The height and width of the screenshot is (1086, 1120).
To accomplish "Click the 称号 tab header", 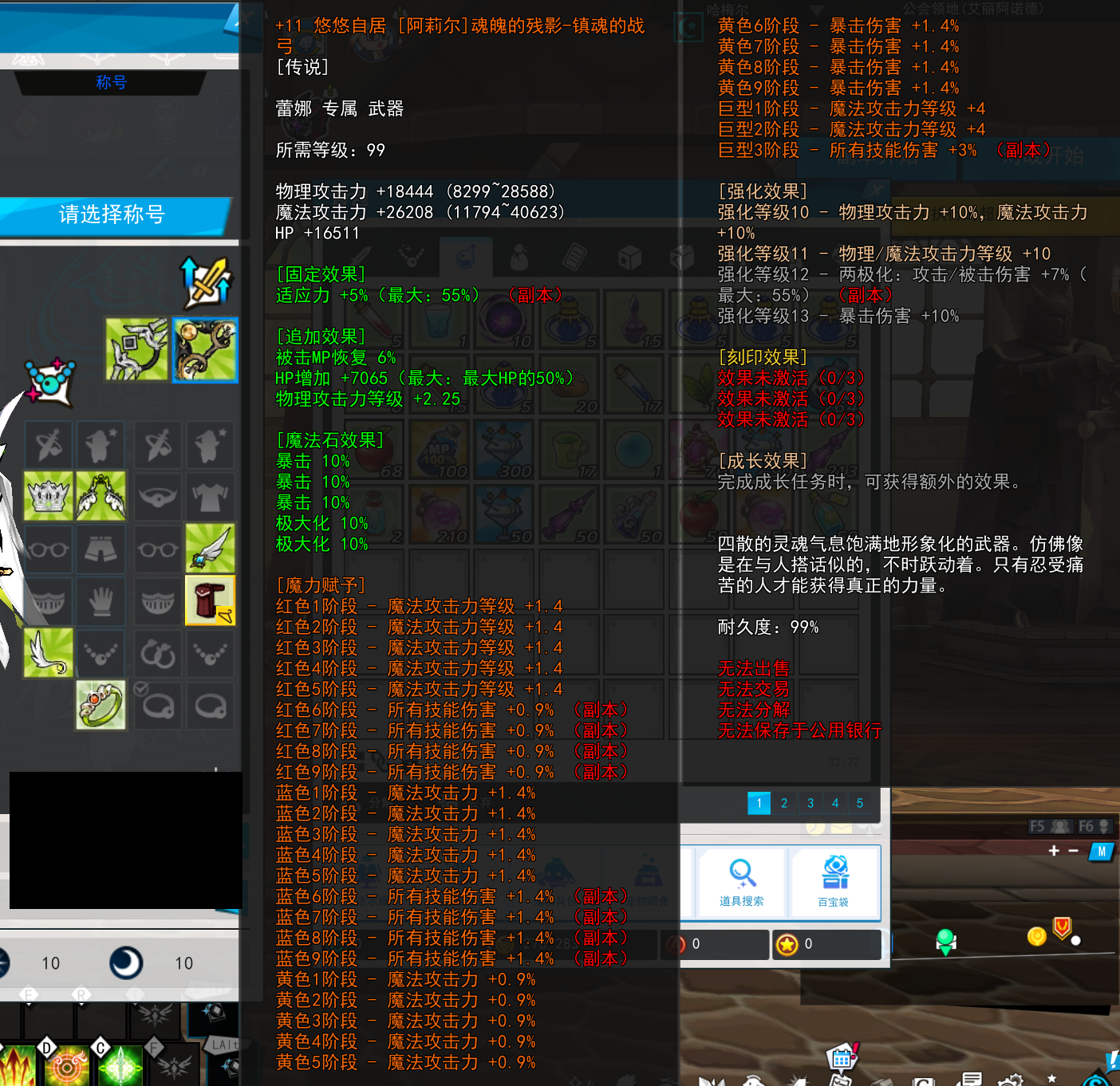I will [111, 82].
